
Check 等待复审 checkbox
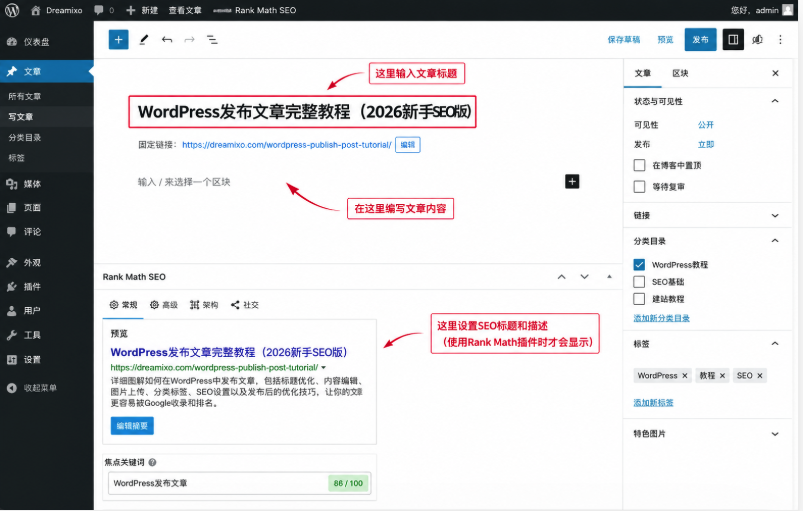click(639, 186)
